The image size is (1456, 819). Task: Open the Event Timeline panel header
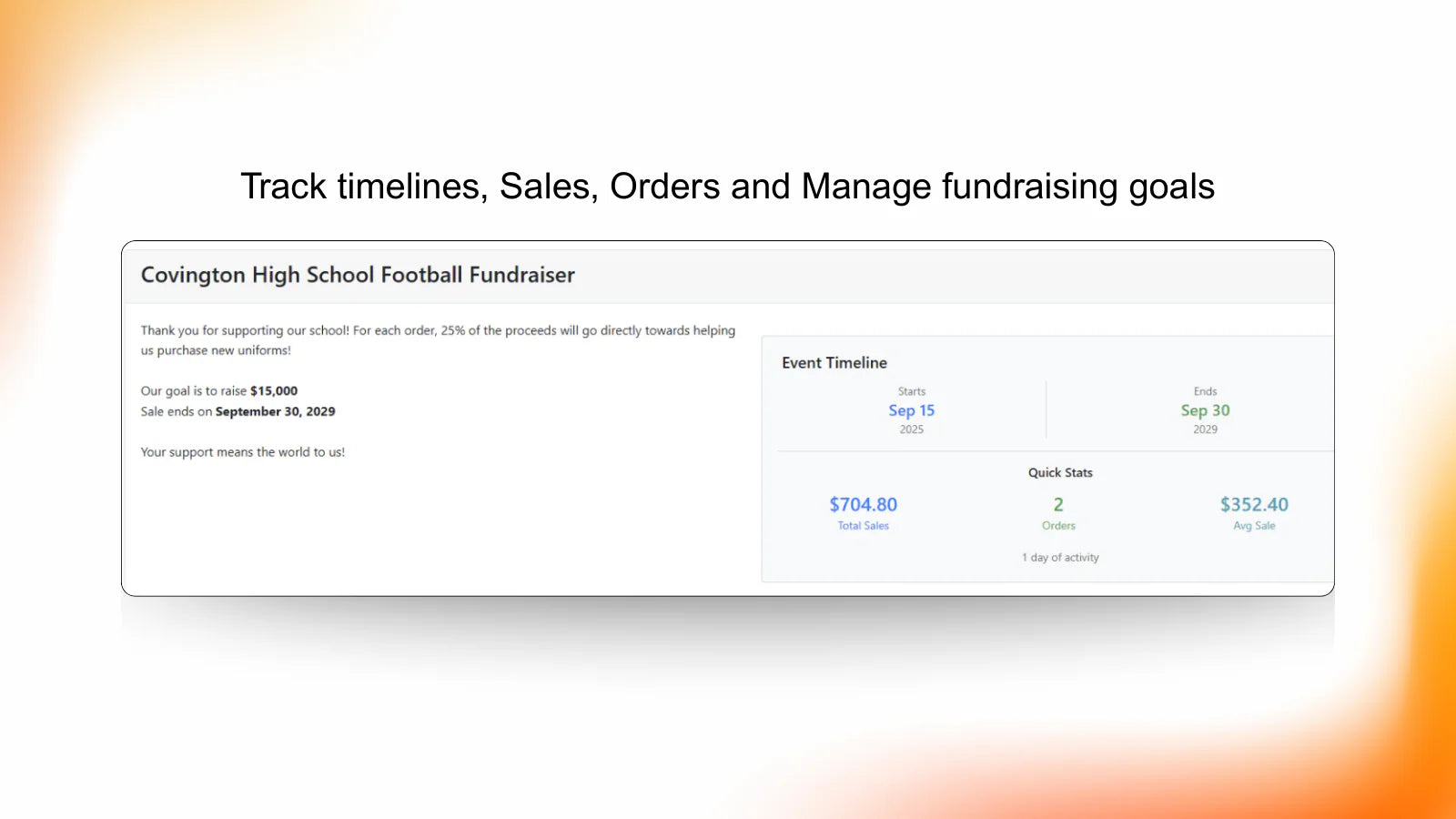click(x=834, y=362)
